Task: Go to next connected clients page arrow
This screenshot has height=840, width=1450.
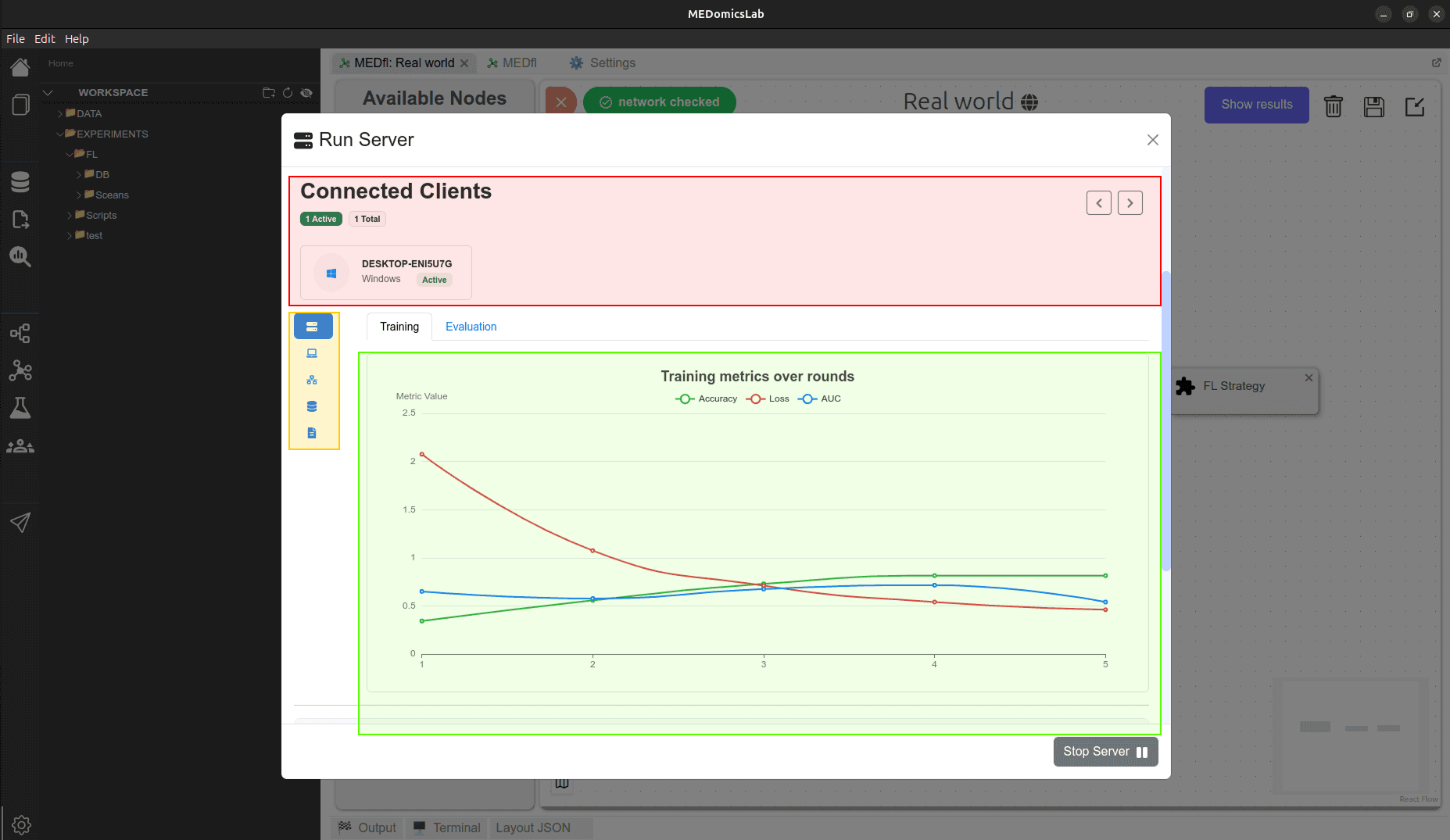Action: 1130,202
